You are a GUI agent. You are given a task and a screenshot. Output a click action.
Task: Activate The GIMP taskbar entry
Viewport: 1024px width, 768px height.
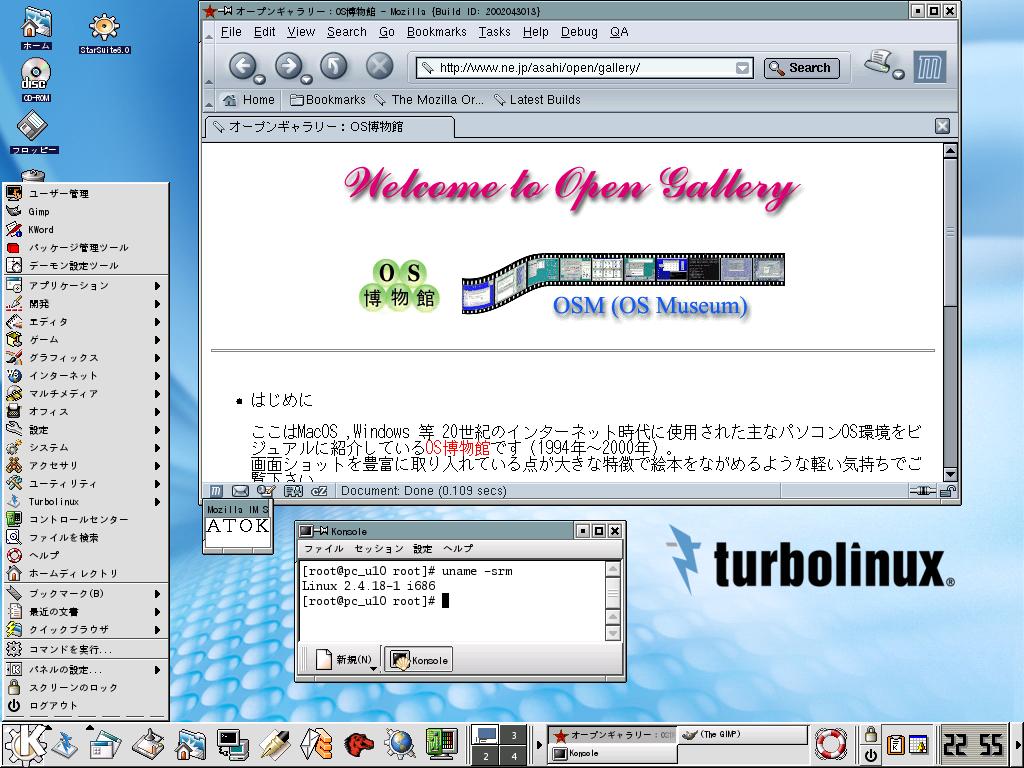pyautogui.click(x=743, y=735)
